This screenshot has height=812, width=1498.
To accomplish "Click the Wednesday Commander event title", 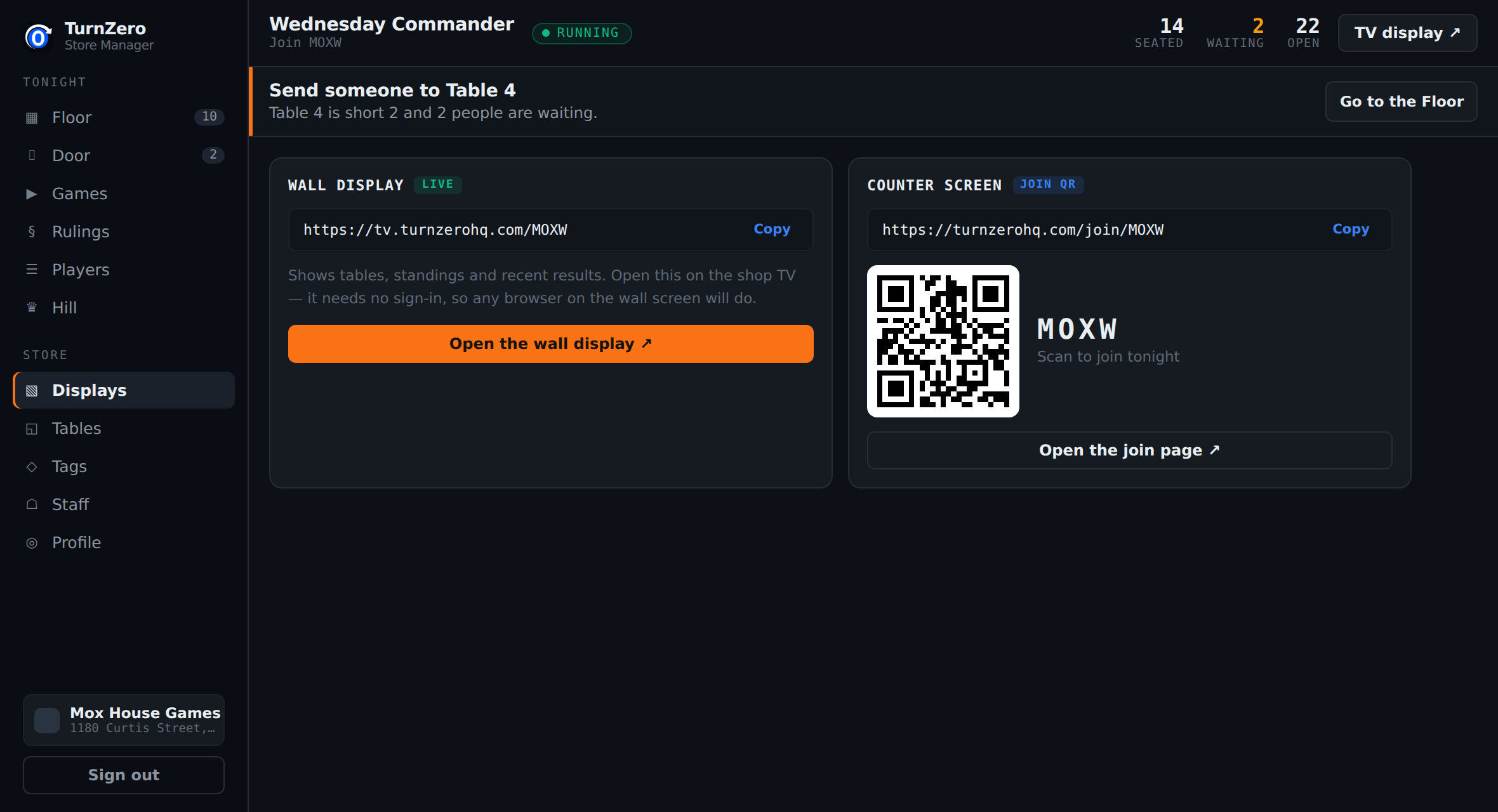I will click(x=392, y=24).
